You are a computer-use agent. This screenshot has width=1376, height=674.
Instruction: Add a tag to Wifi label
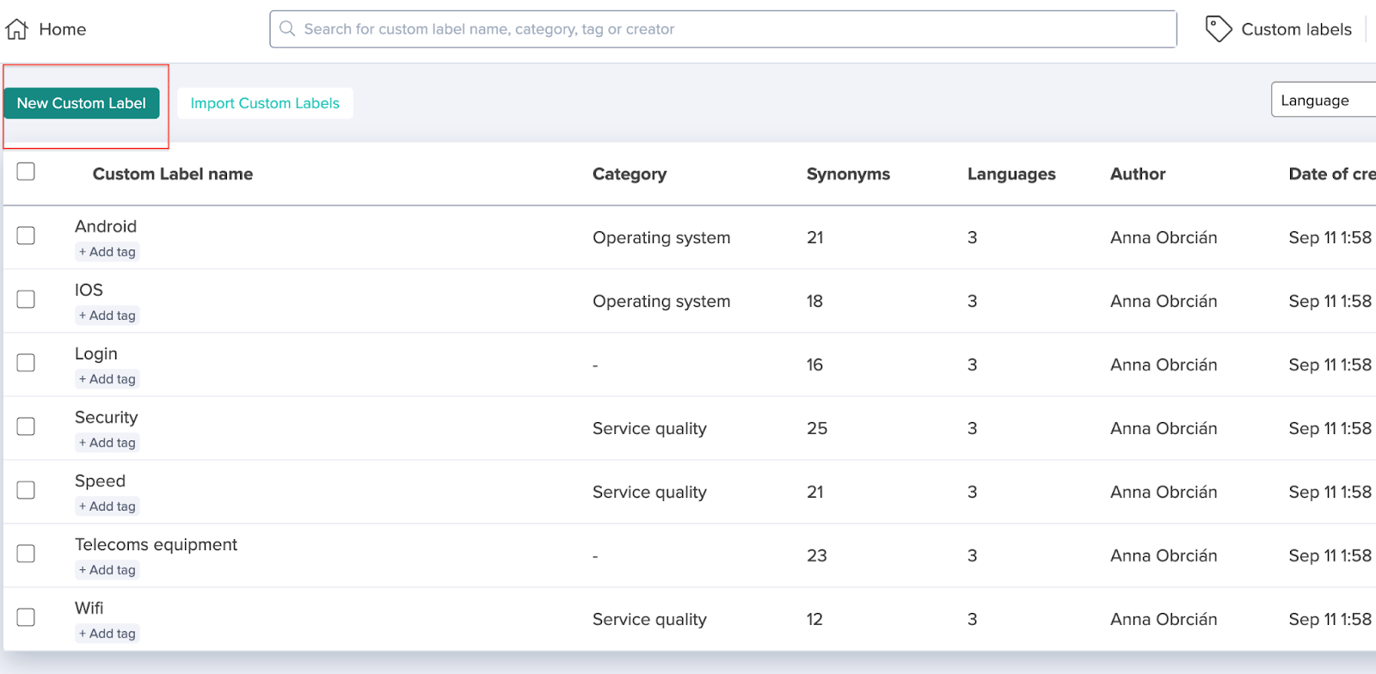pos(107,634)
